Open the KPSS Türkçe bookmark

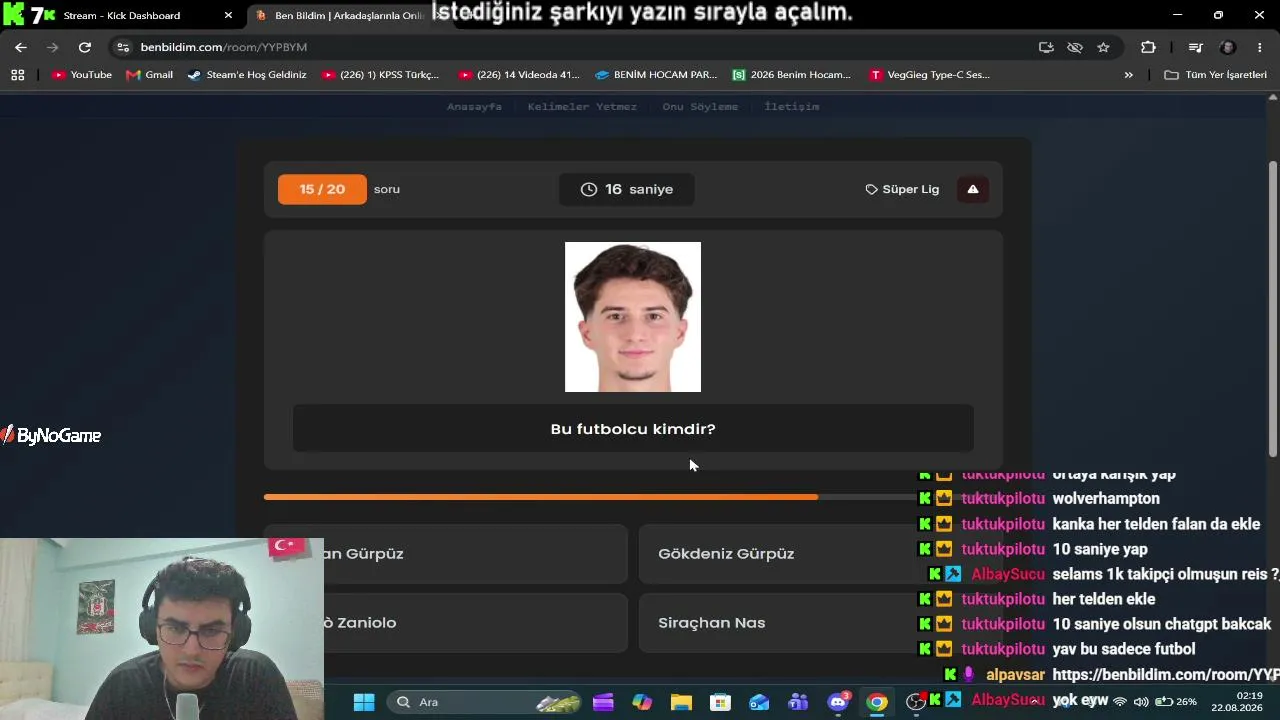pos(380,75)
